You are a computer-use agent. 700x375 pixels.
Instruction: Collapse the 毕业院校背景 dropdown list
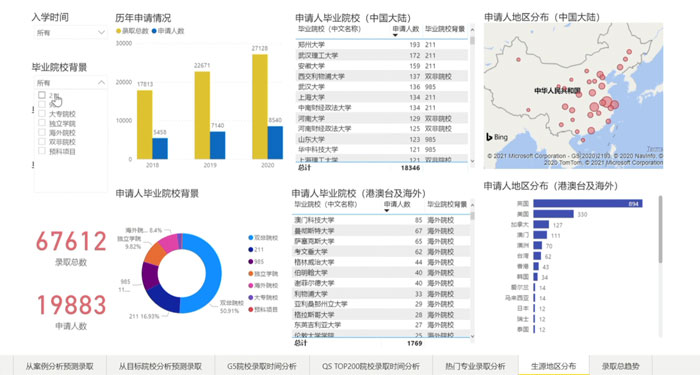pos(101,83)
